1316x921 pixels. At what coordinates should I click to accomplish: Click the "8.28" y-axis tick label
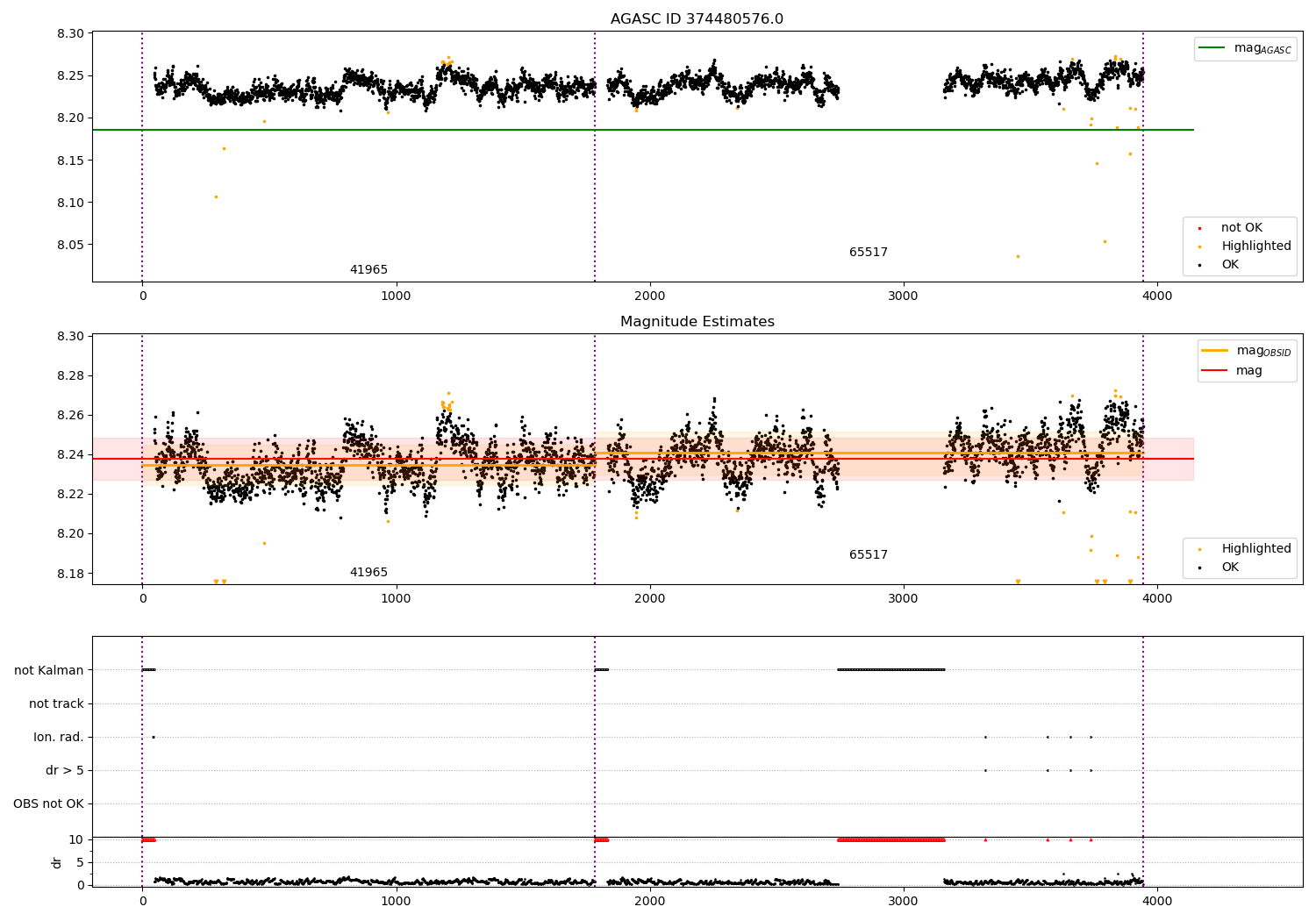tap(71, 375)
